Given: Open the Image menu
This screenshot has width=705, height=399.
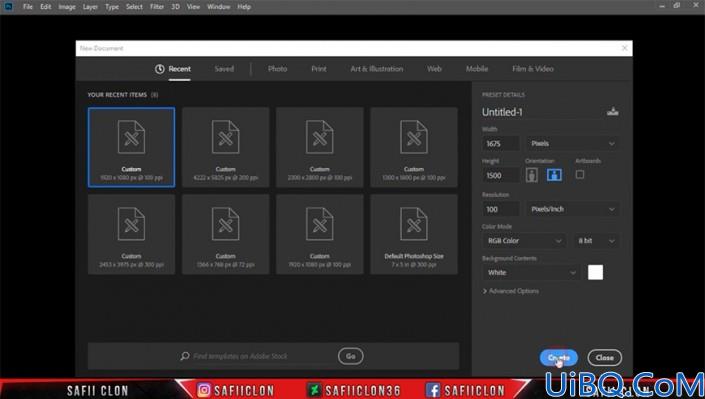Looking at the screenshot, I should (x=67, y=7).
